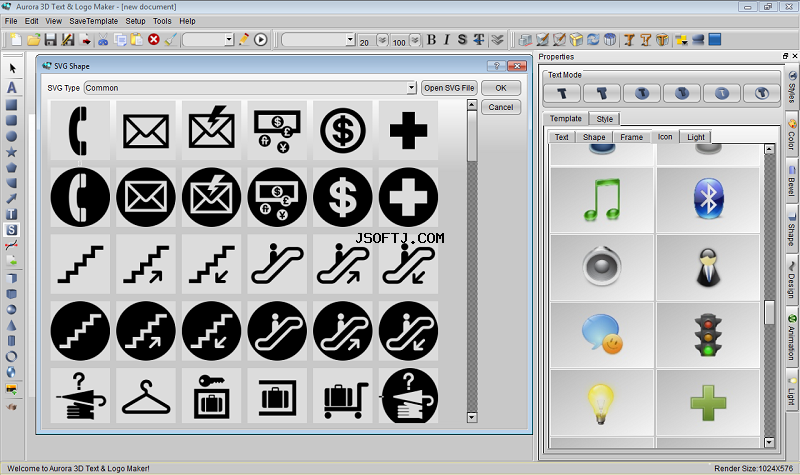Image resolution: width=800 pixels, height=475 pixels.
Task: Open the font name dropdown in toolbar
Action: coord(350,40)
